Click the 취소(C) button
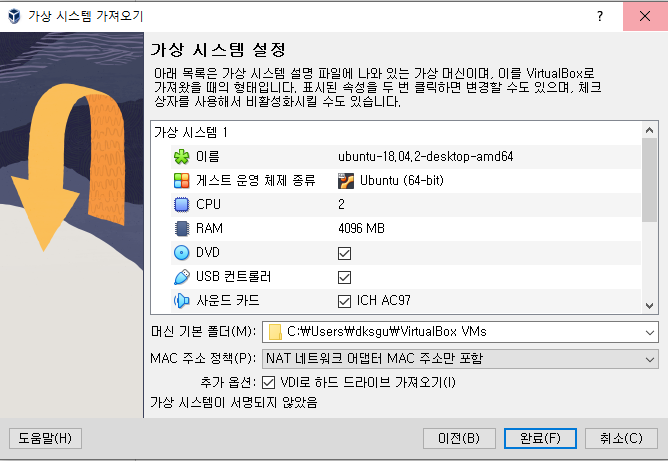Screen dimensions: 668x461 [x=621, y=438]
